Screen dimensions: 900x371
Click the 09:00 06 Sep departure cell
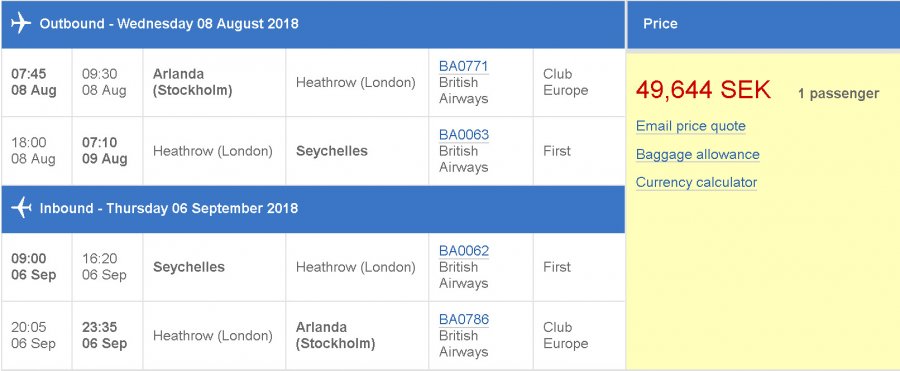(37, 267)
